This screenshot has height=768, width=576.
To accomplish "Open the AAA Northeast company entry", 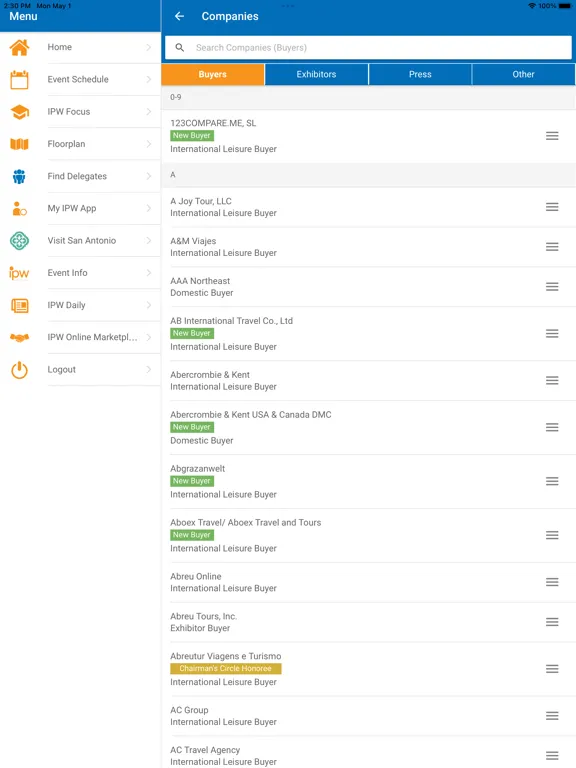I will tap(368, 287).
